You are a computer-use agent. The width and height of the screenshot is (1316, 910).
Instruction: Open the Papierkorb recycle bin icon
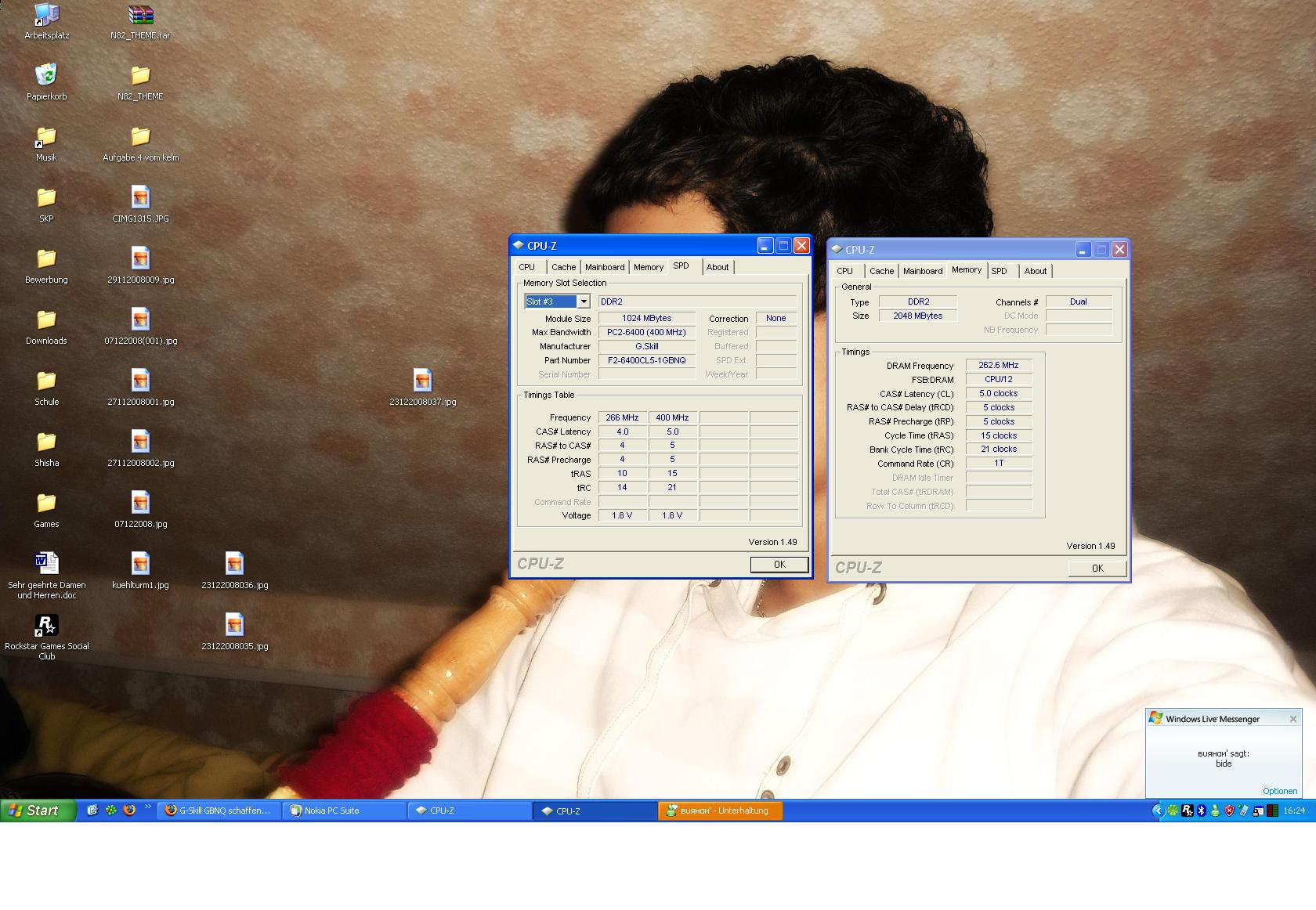pyautogui.click(x=46, y=76)
